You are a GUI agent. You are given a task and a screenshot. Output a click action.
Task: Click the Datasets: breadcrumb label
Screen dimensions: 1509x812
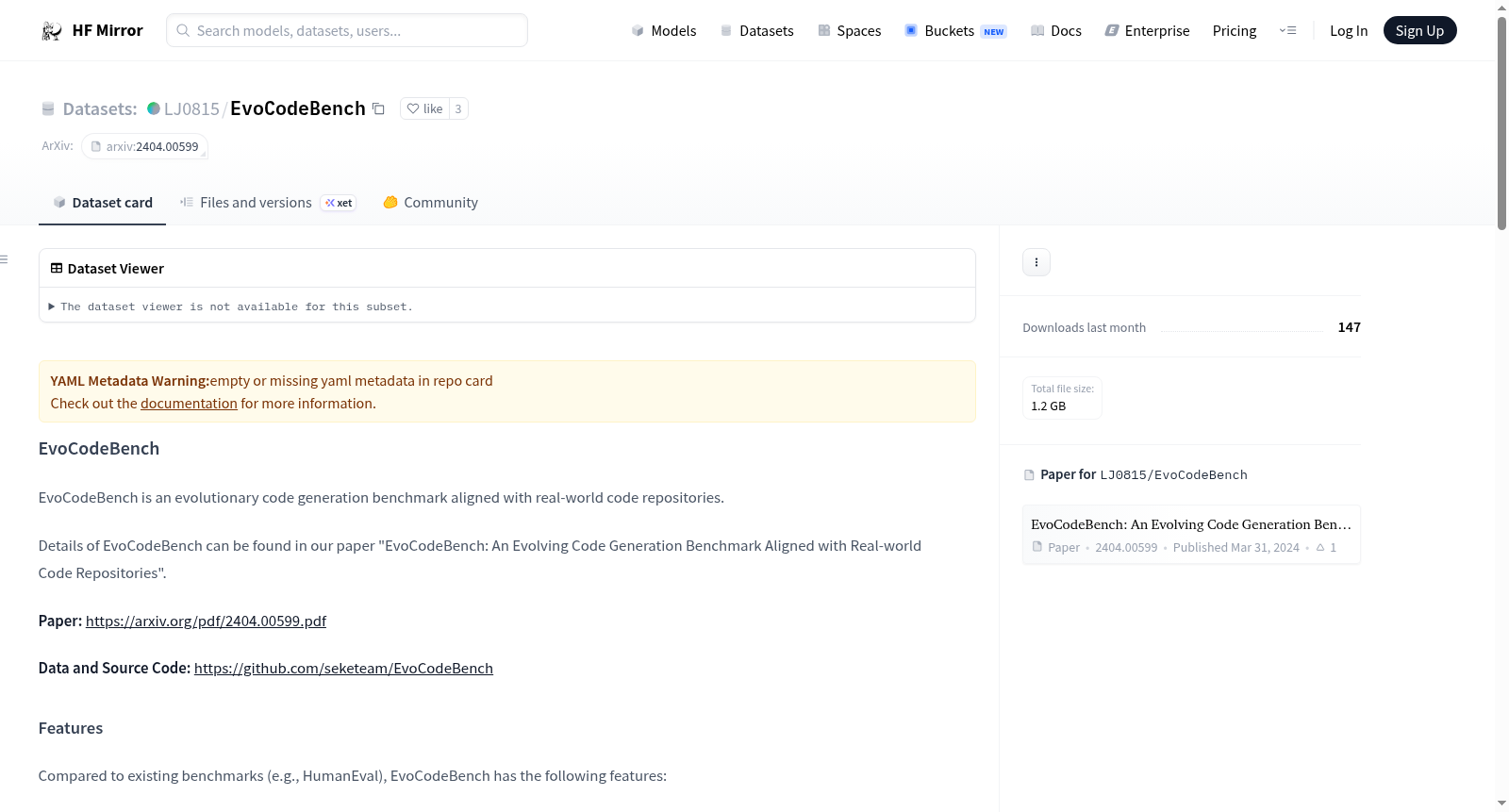coord(100,108)
